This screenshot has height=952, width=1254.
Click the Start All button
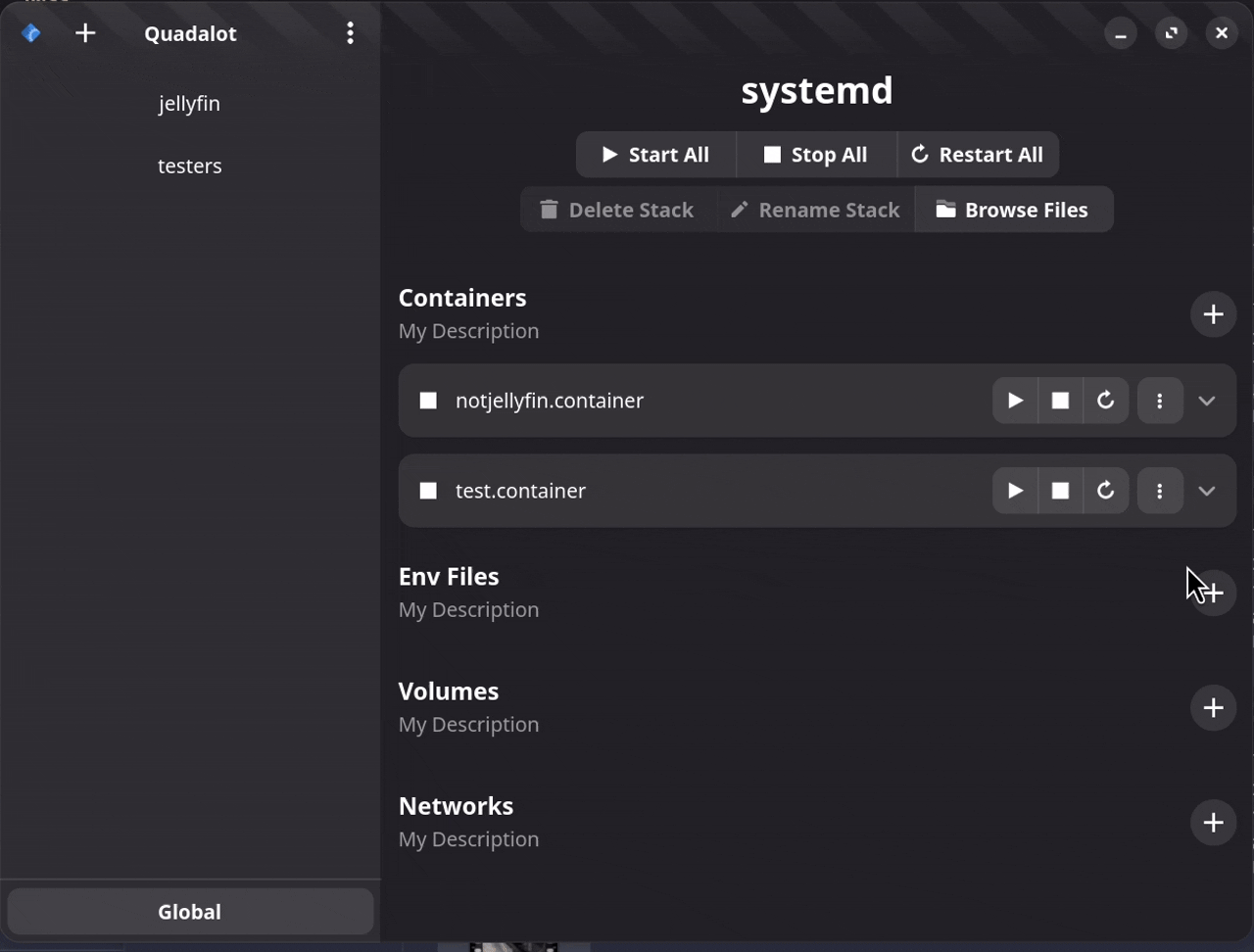(x=655, y=155)
